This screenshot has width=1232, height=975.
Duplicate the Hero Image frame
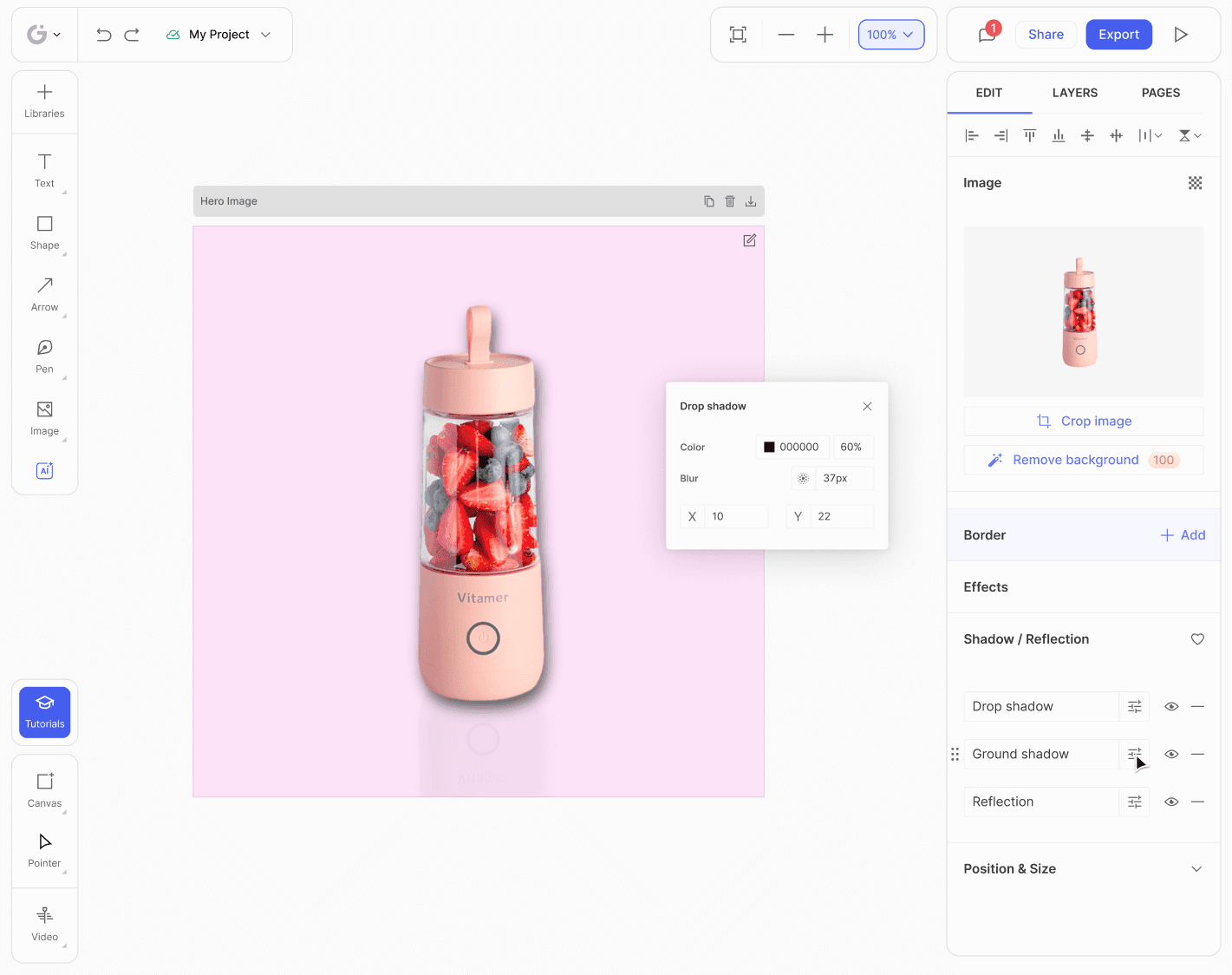point(709,201)
